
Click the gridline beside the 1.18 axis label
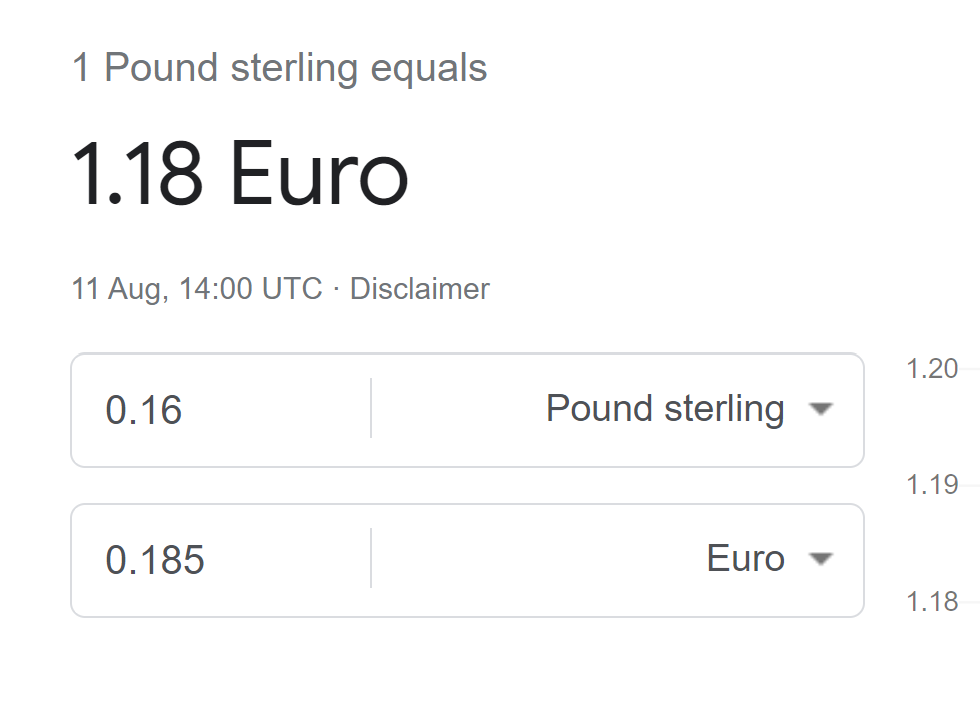tap(972, 601)
